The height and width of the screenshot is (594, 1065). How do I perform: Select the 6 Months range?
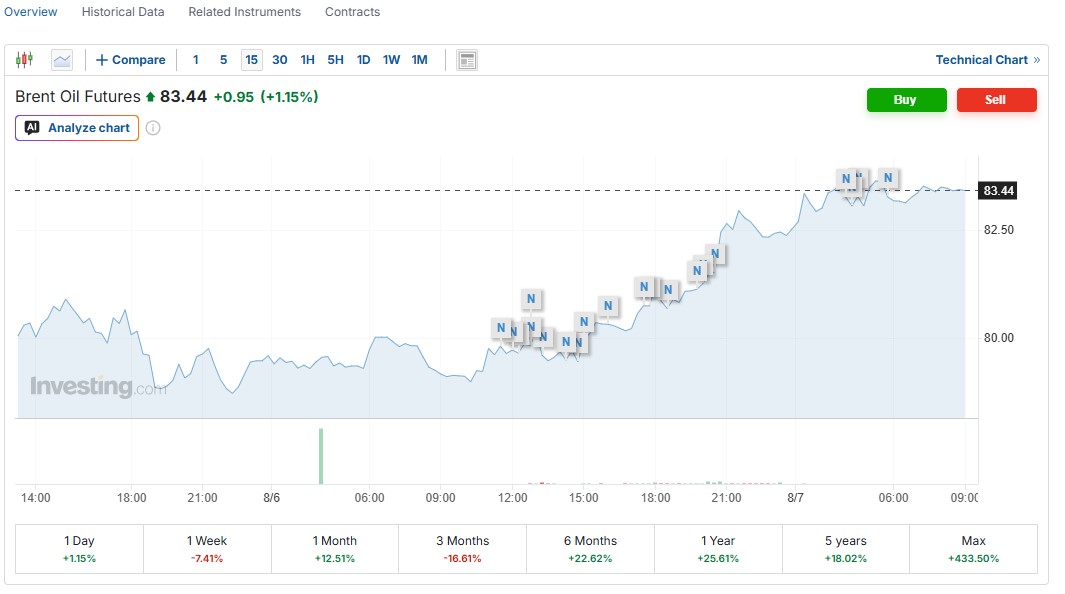[x=590, y=549]
